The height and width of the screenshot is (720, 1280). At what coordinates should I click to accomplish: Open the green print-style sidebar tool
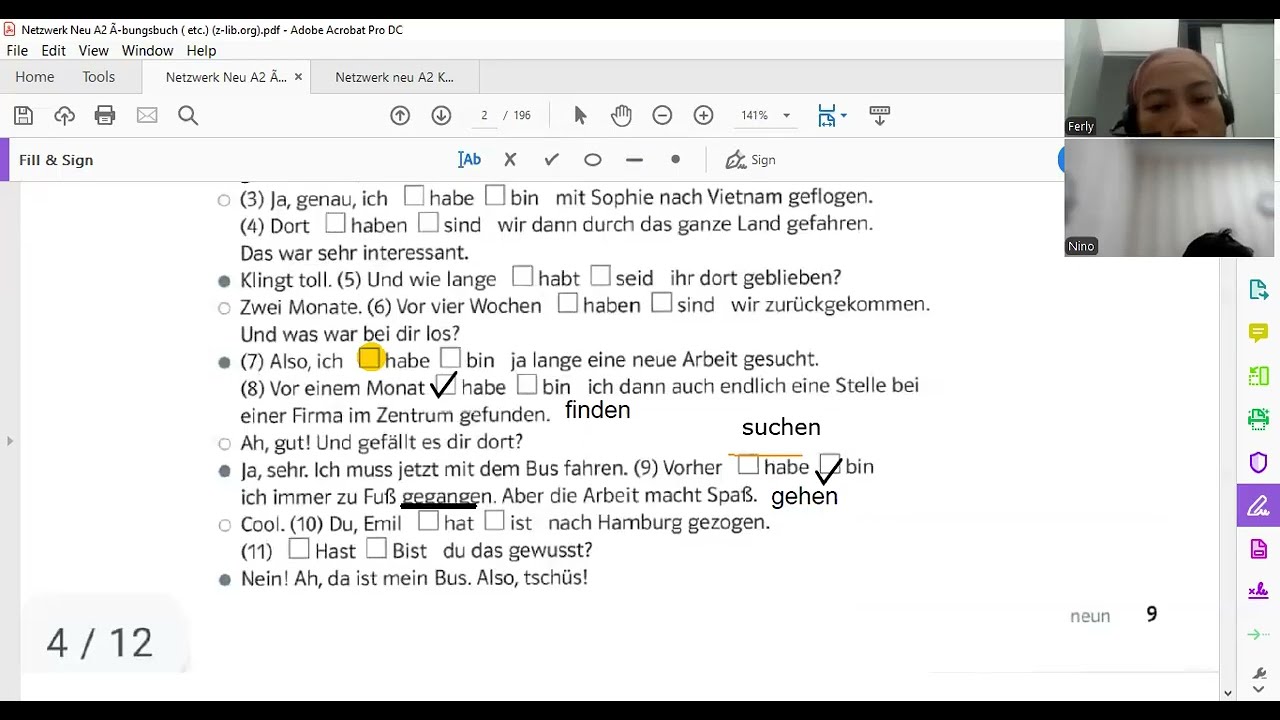(1259, 419)
